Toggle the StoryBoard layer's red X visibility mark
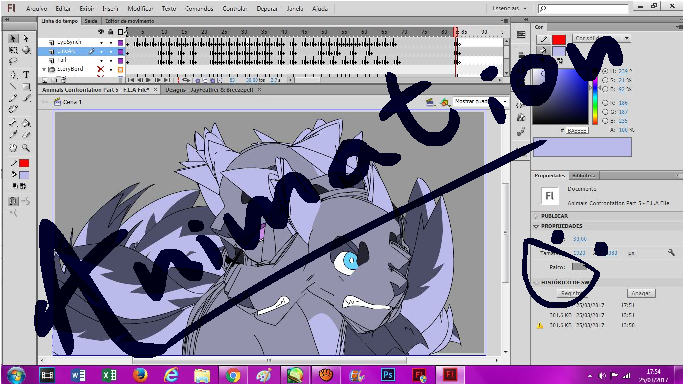 point(101,69)
